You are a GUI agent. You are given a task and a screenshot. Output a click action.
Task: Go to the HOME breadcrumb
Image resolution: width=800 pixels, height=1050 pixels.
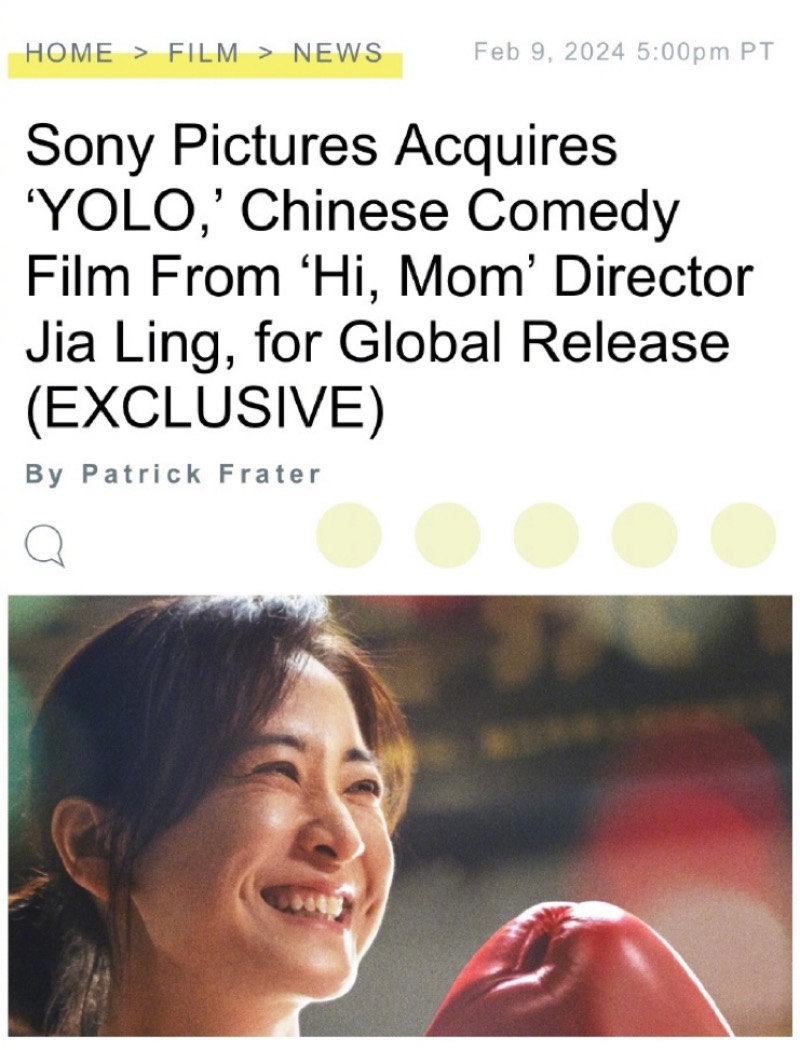(x=69, y=52)
